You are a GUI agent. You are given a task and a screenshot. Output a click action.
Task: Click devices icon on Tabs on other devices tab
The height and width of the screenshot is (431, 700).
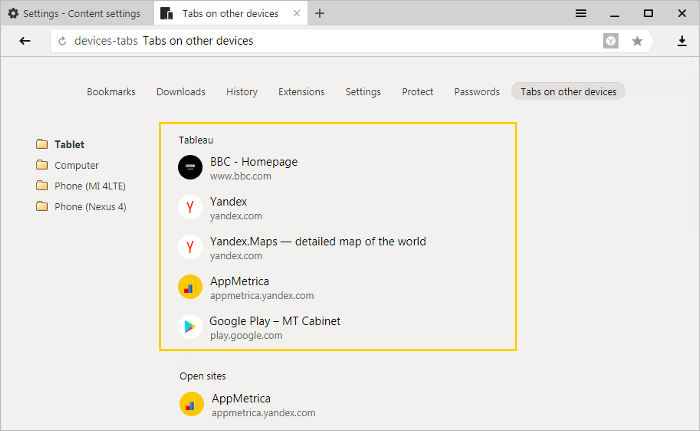[167, 13]
